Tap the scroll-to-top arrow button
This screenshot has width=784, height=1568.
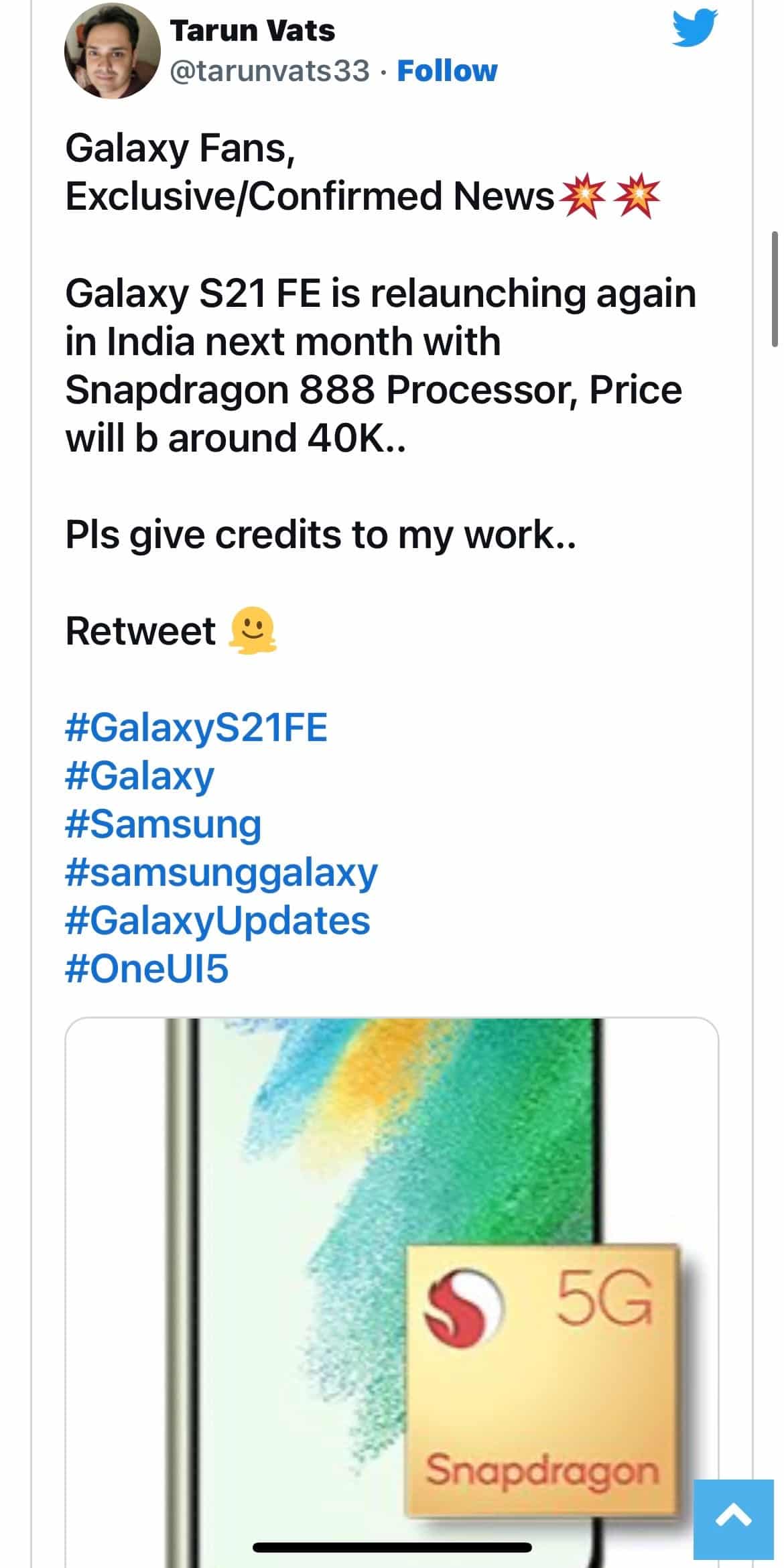(734, 1518)
